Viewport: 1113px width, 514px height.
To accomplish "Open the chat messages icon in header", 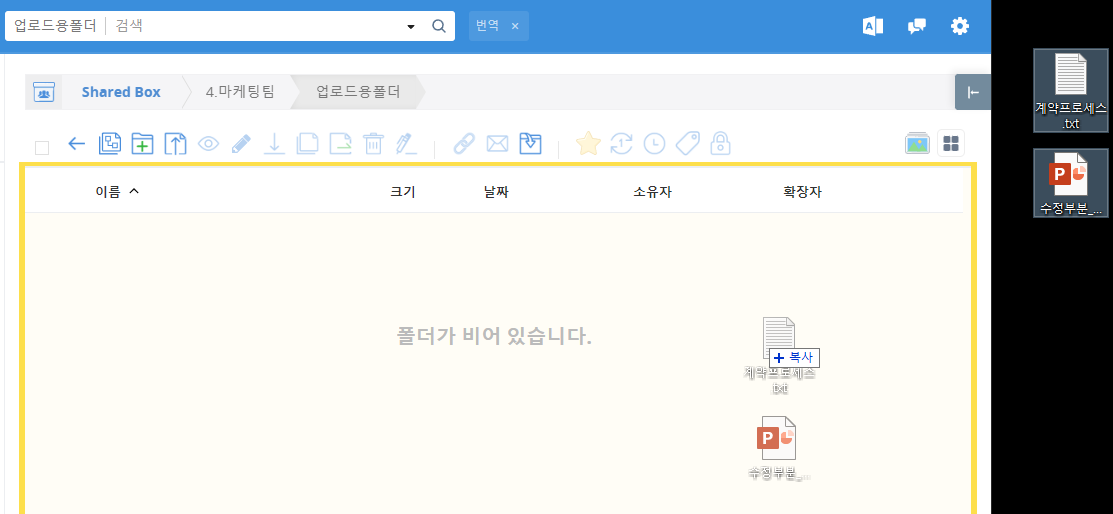I will click(x=916, y=26).
